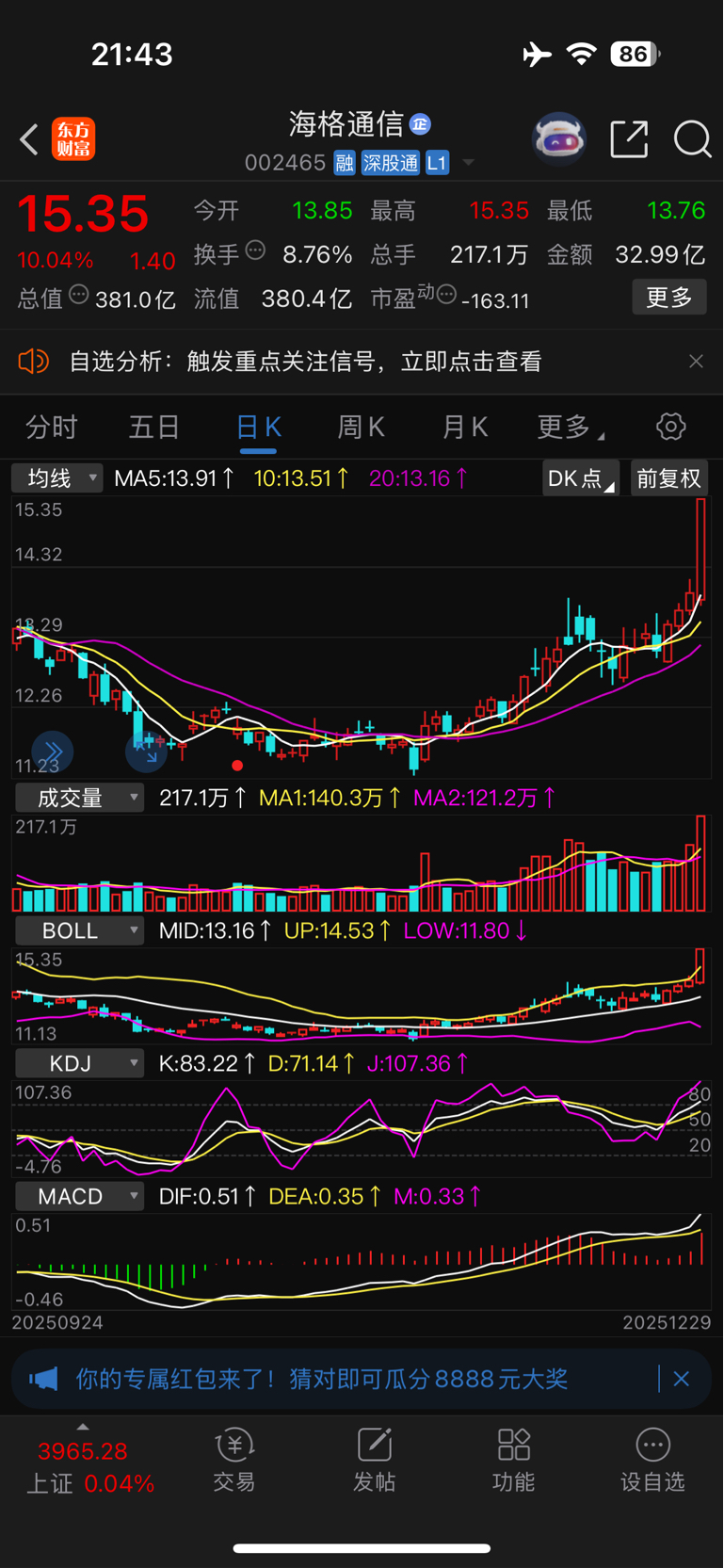Tap 设自选 add to watchlist
This screenshot has width=724, height=1568.
coord(652,1461)
